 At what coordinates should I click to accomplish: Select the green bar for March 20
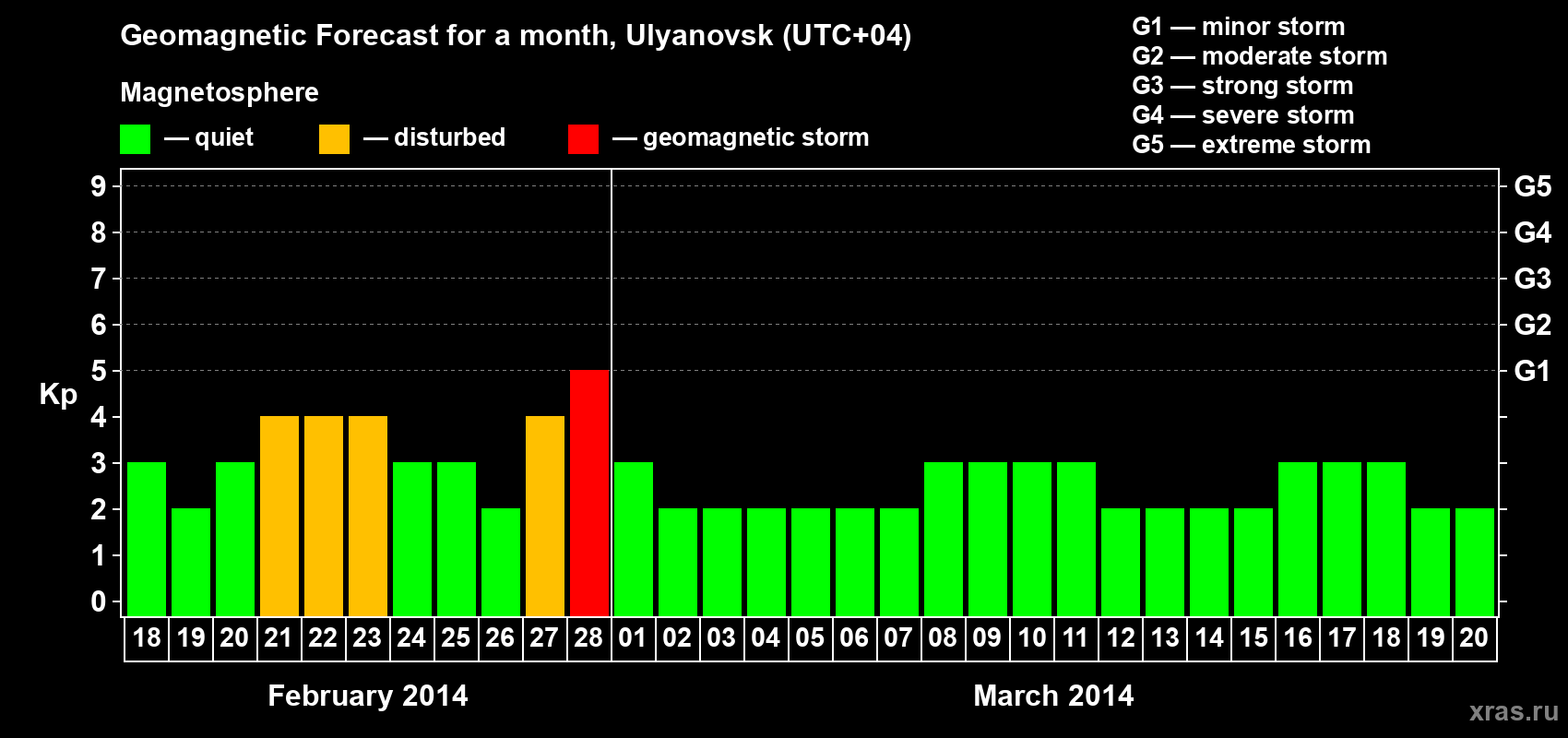tap(1475, 562)
